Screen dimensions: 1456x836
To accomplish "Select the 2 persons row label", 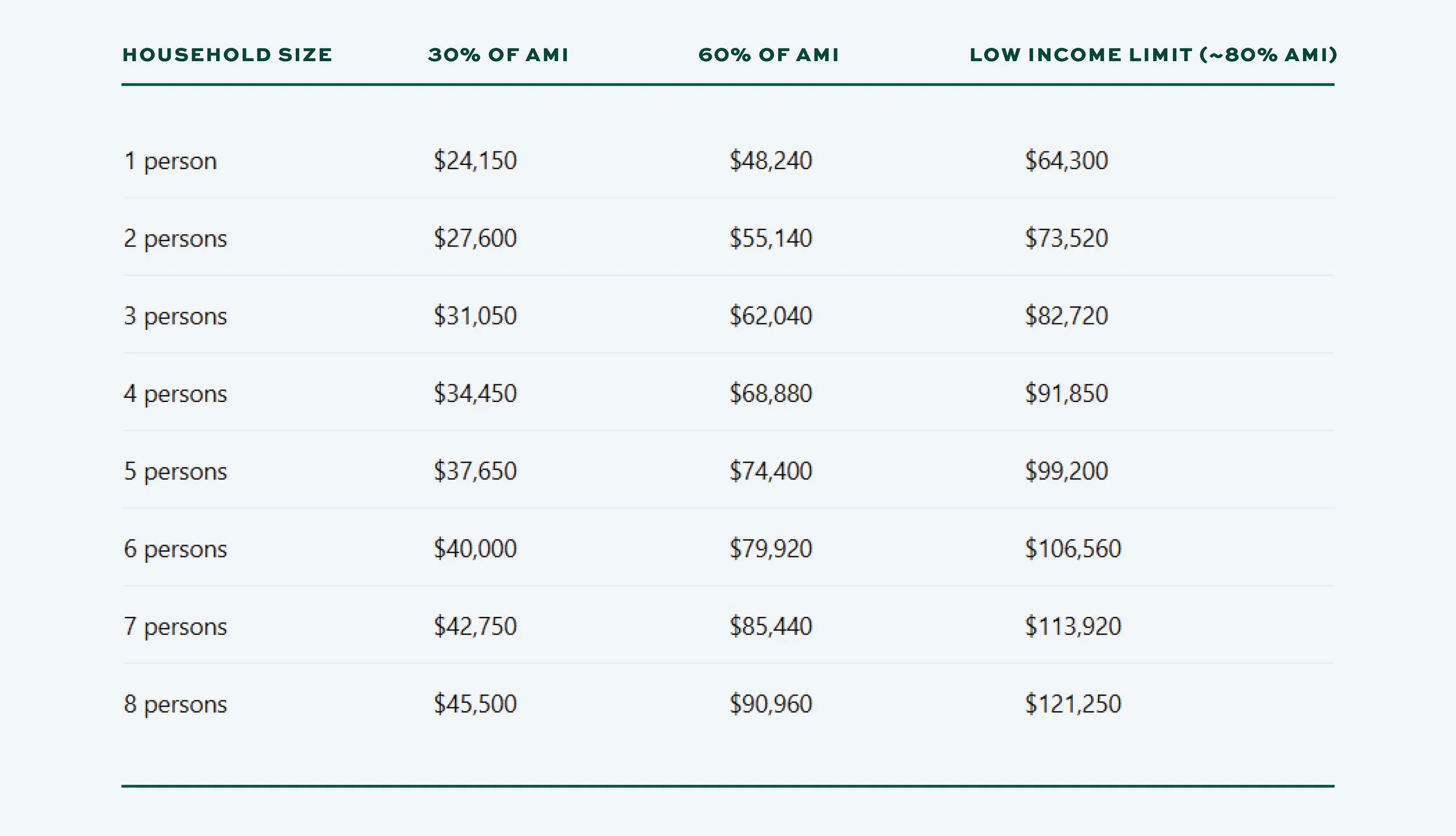I will click(175, 239).
